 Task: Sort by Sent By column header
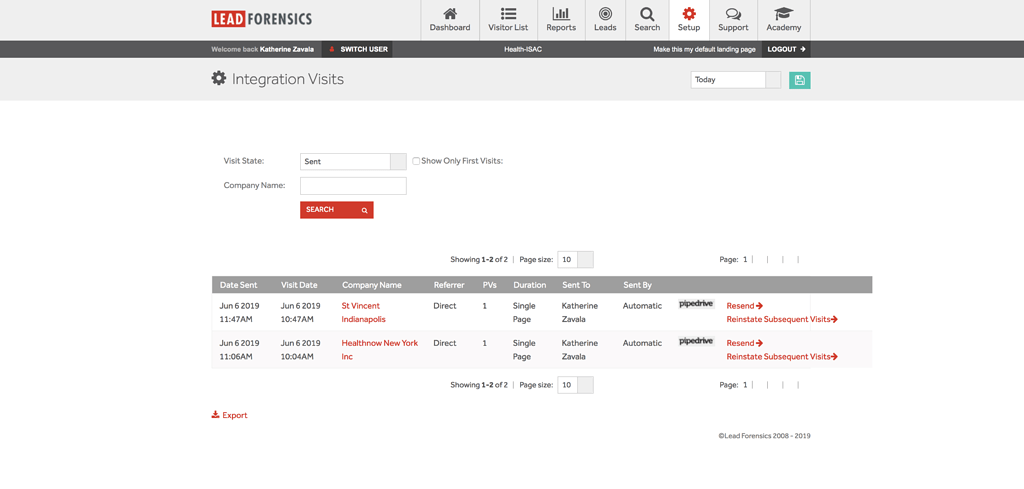tap(637, 285)
